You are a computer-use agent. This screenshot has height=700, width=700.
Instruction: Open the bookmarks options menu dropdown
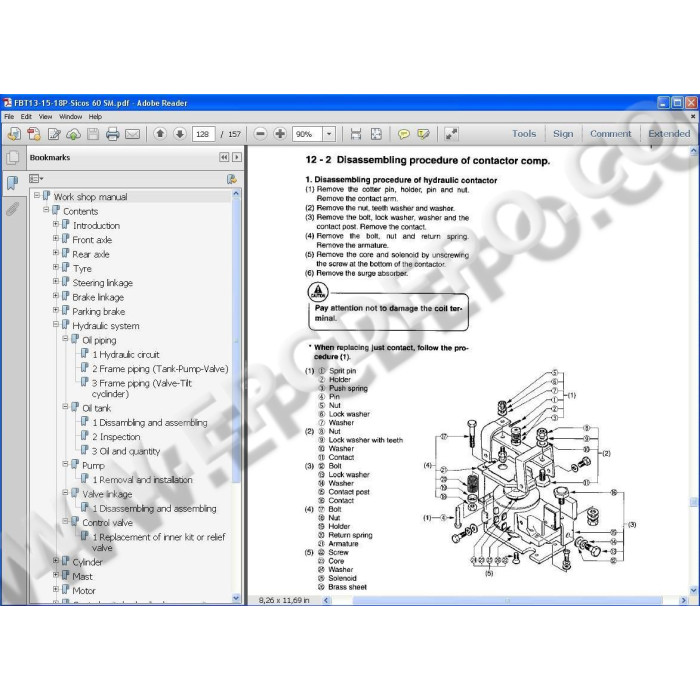point(36,179)
